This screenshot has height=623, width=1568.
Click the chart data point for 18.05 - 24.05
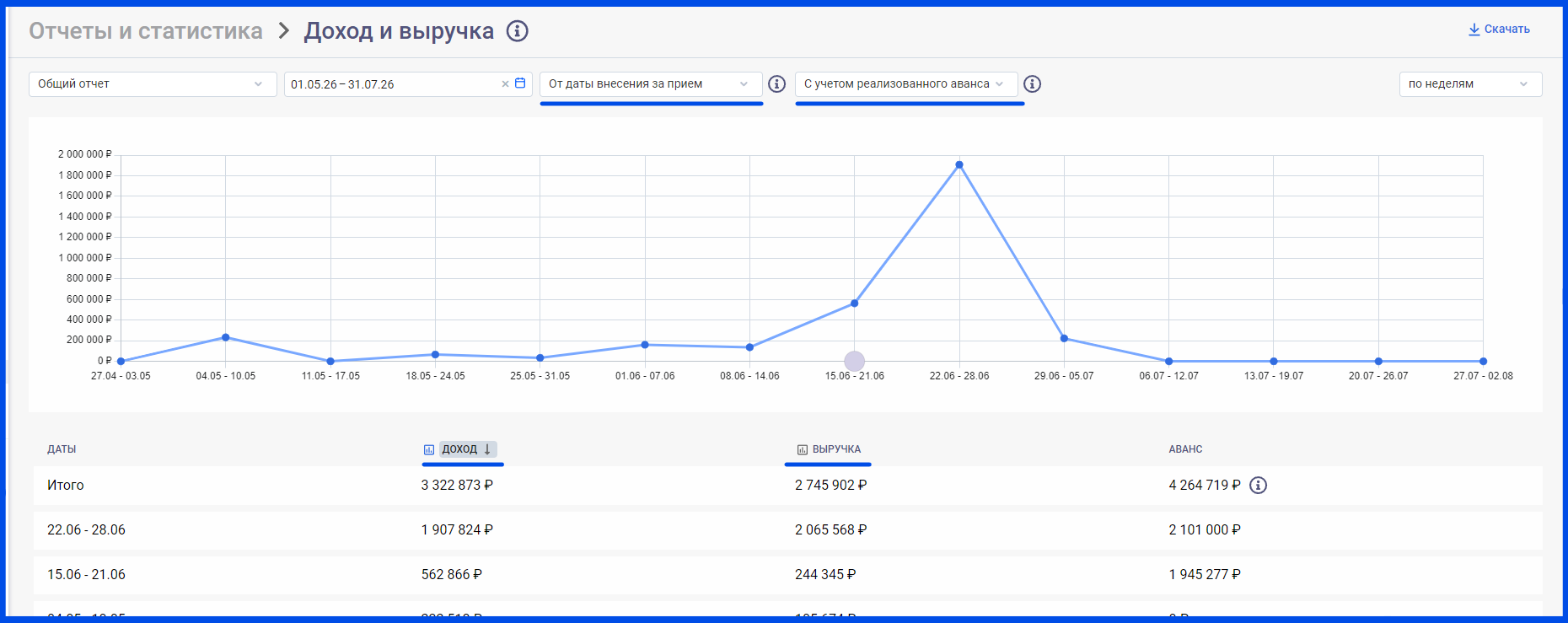tap(435, 355)
